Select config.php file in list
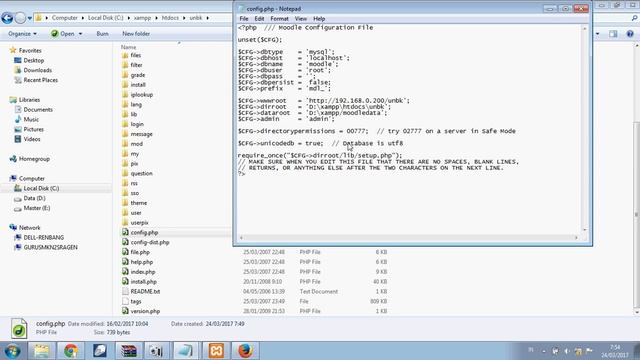 pyautogui.click(x=144, y=232)
